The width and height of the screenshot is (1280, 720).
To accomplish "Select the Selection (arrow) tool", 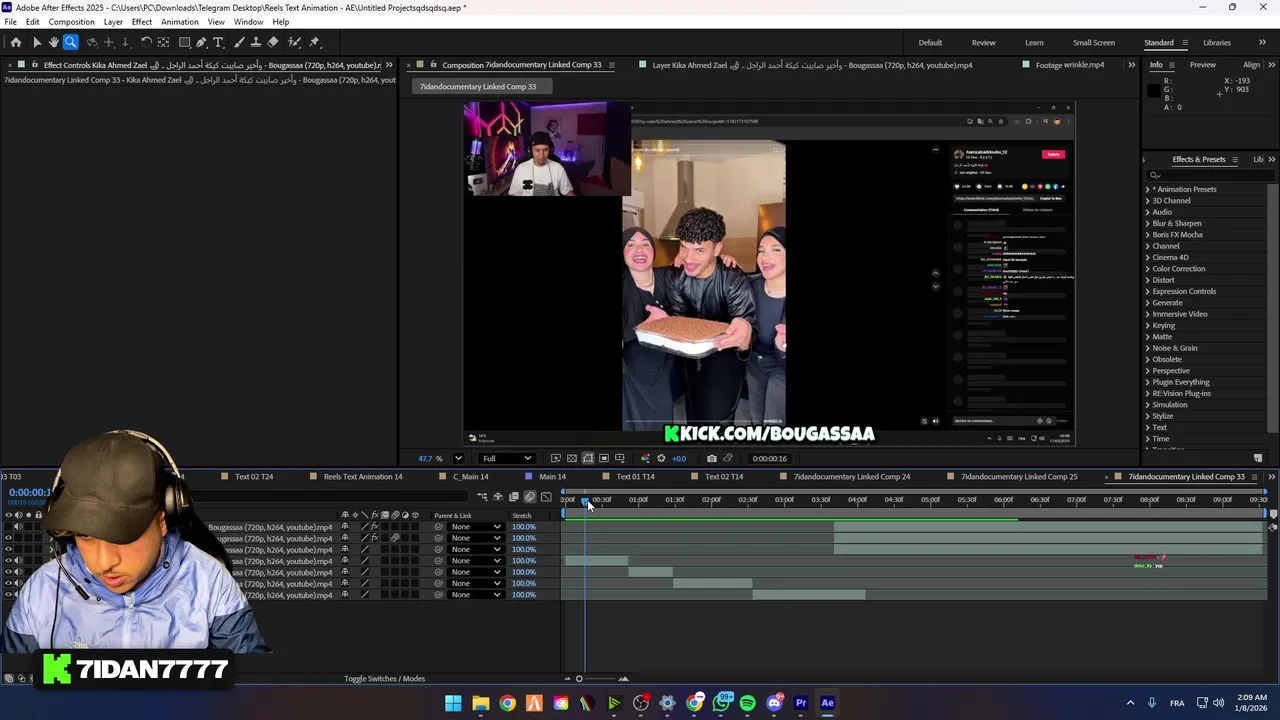I will 36,42.
